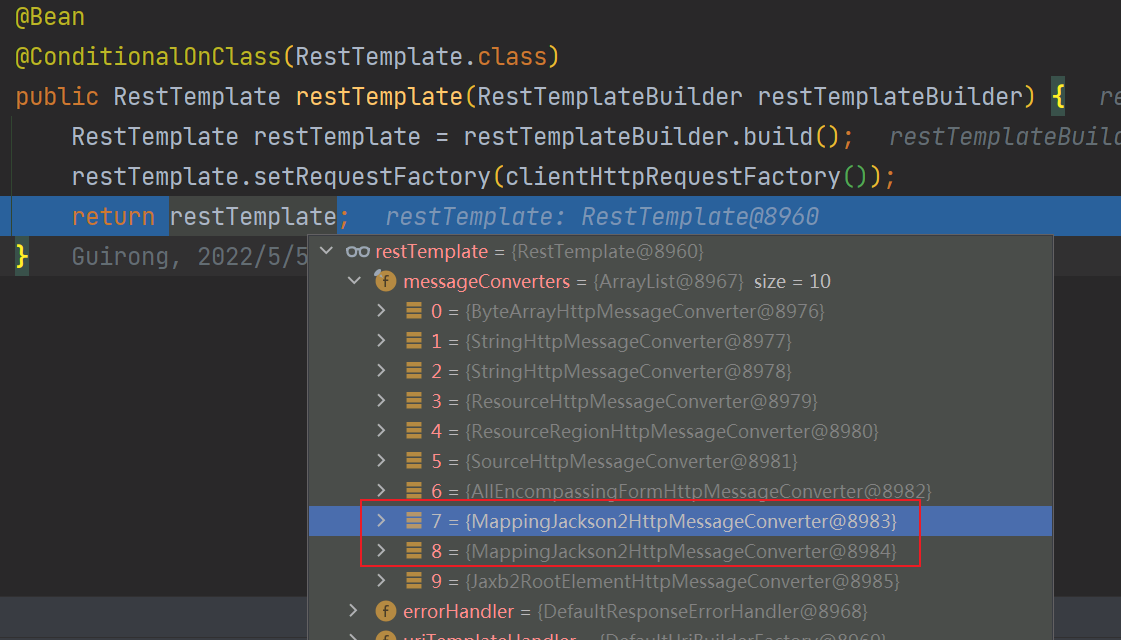Select row {MappingJackson2HttpMessageConverter@8983}
The width and height of the screenshot is (1121, 640).
680,521
